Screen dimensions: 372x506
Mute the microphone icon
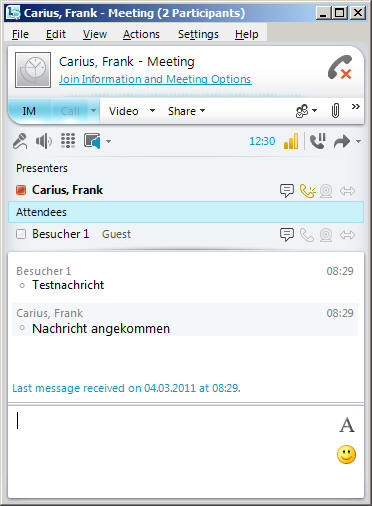[x=20, y=141]
